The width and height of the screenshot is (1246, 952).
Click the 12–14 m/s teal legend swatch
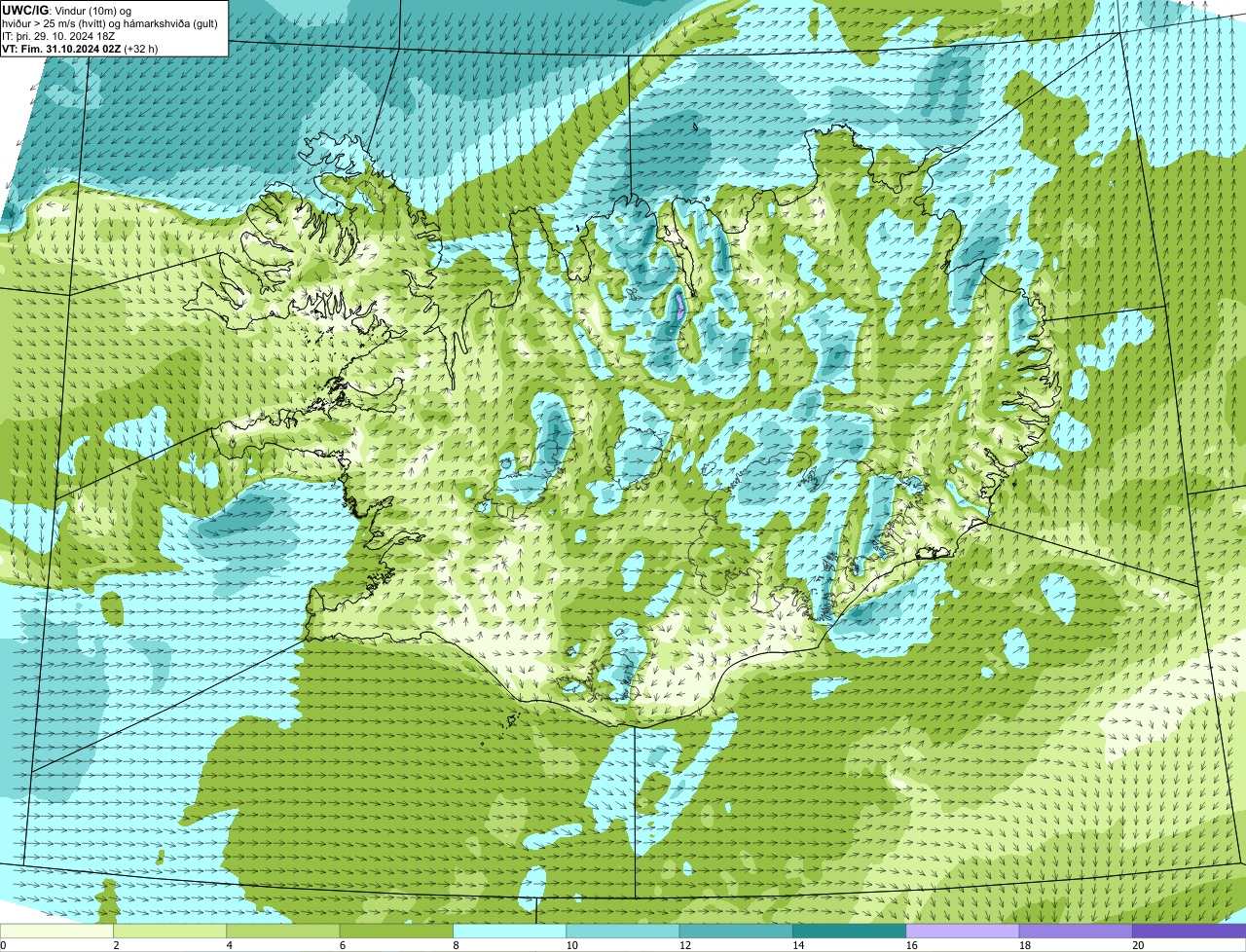736,931
